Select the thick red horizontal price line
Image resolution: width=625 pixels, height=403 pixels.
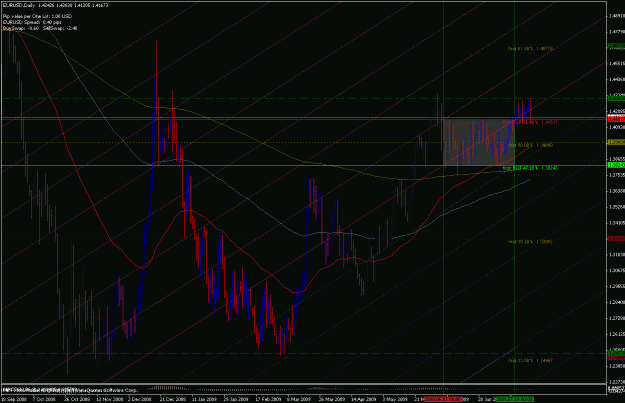pos(303,119)
